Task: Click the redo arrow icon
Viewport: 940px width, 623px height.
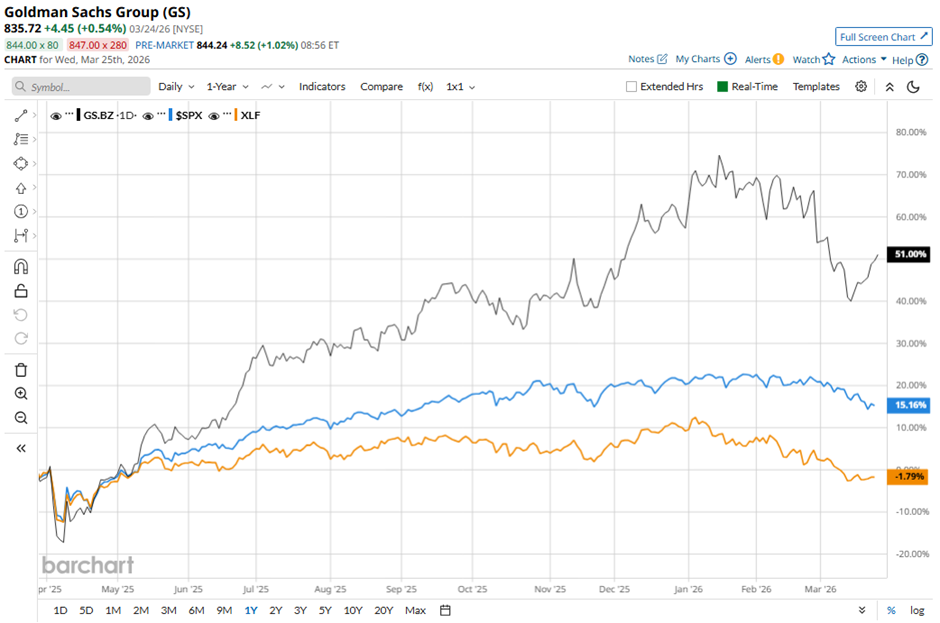Action: (x=20, y=339)
